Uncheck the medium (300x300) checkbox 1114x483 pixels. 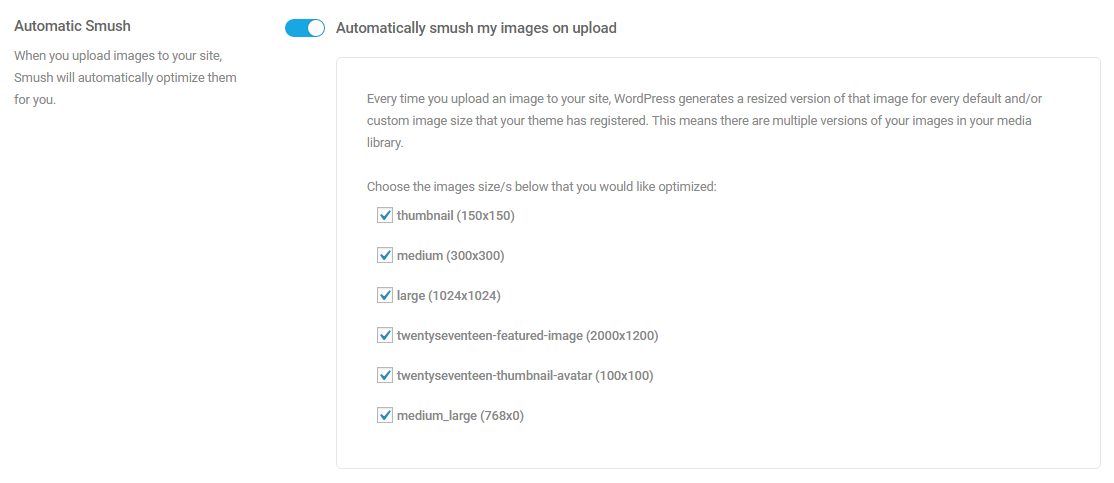tap(384, 255)
